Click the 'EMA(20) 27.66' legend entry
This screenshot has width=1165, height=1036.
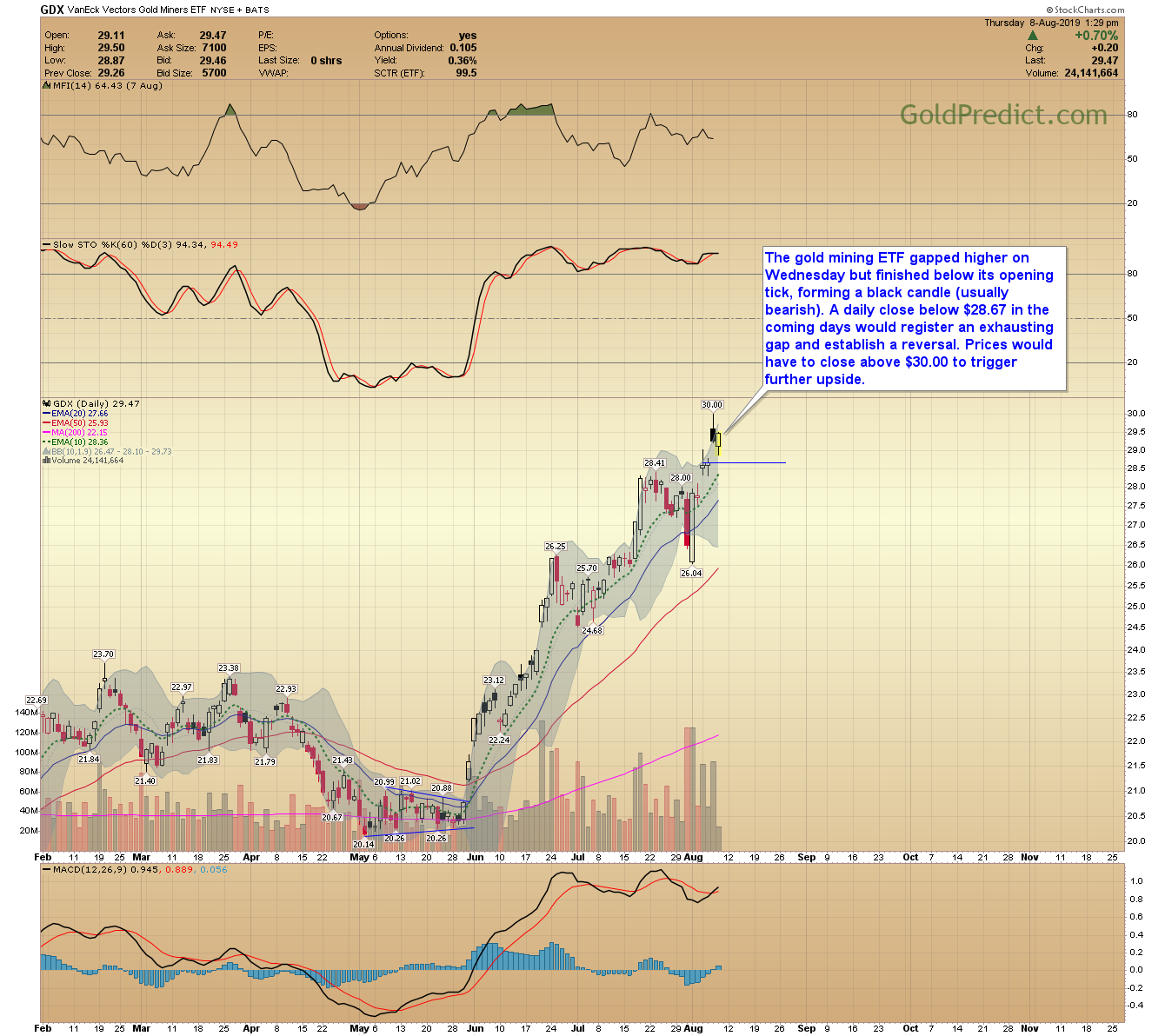tap(76, 414)
